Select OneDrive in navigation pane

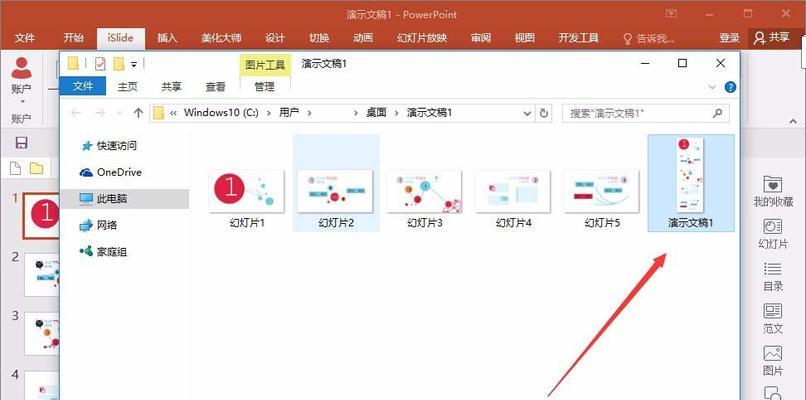(x=111, y=172)
